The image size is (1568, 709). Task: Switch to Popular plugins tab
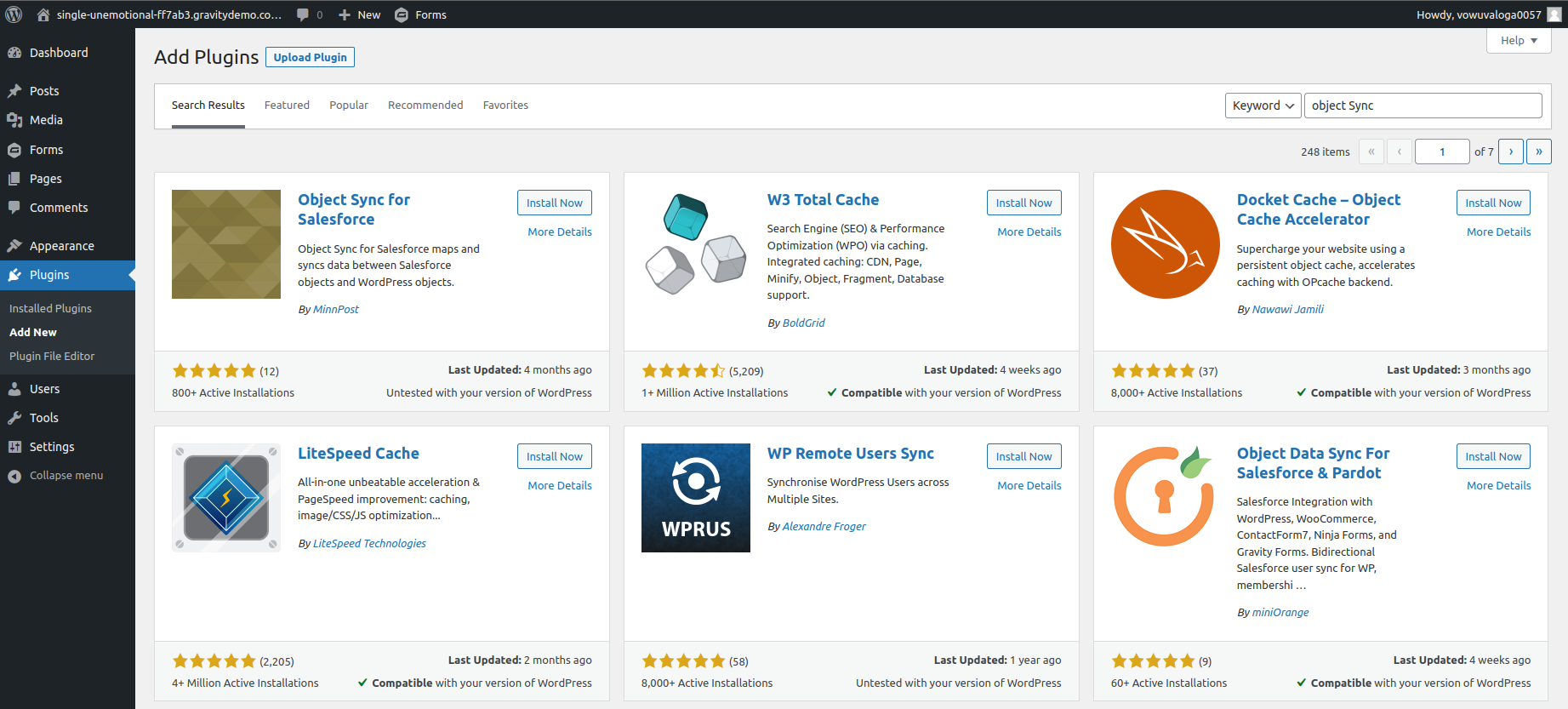coord(349,106)
